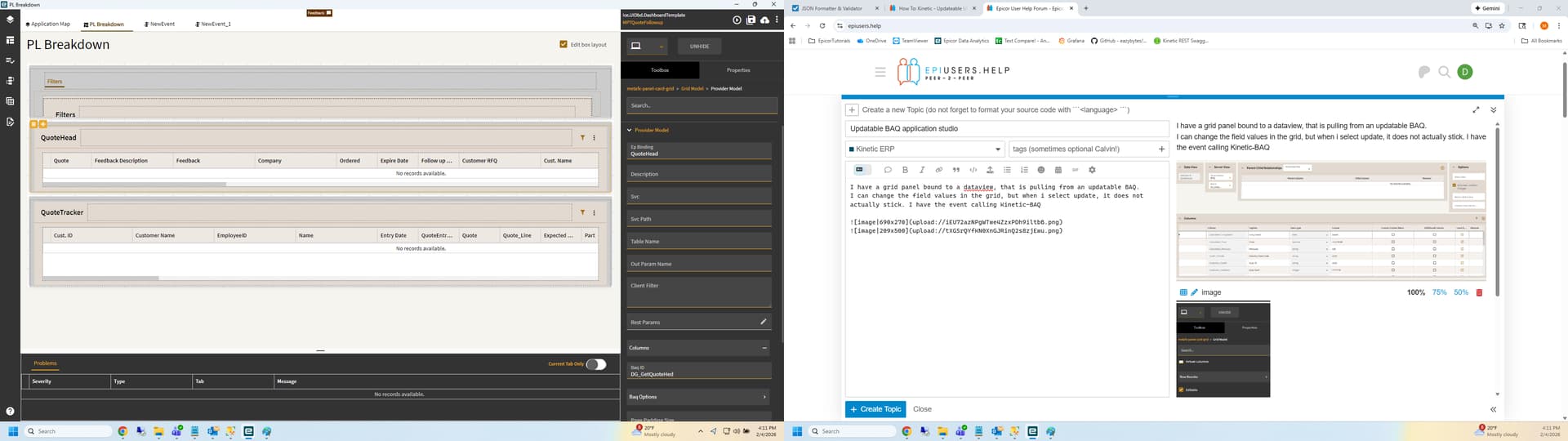The width and height of the screenshot is (1568, 441).
Task: Switch to the Application Map tab
Action: click(x=48, y=24)
